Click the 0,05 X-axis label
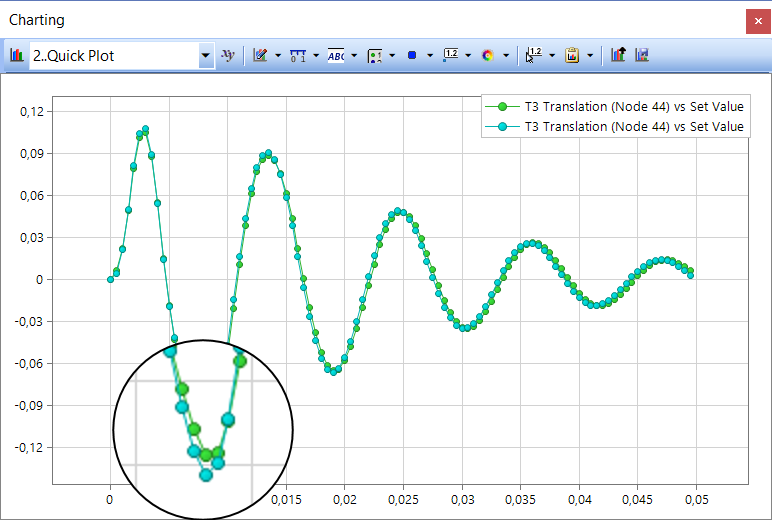Screen dimensions: 772x520 [x=697, y=500]
